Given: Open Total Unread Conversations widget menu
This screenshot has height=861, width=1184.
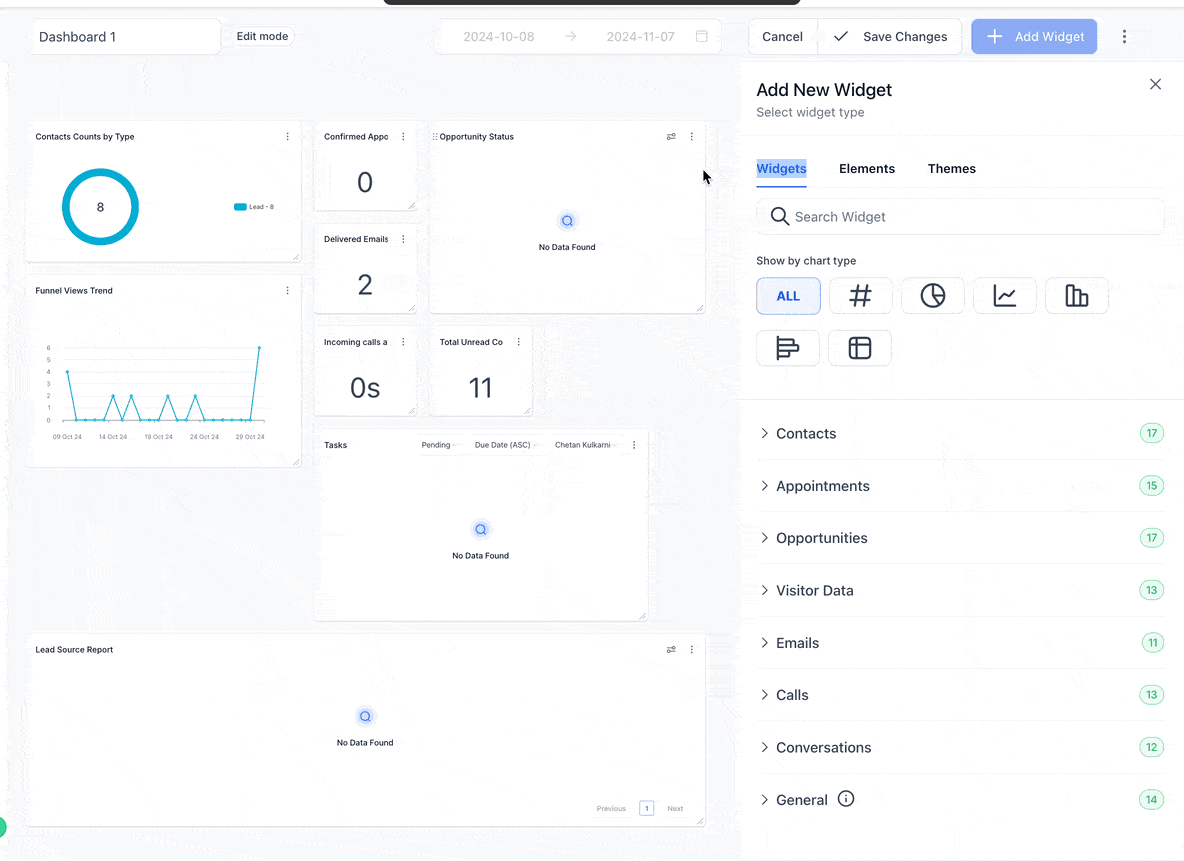Looking at the screenshot, I should (x=519, y=342).
